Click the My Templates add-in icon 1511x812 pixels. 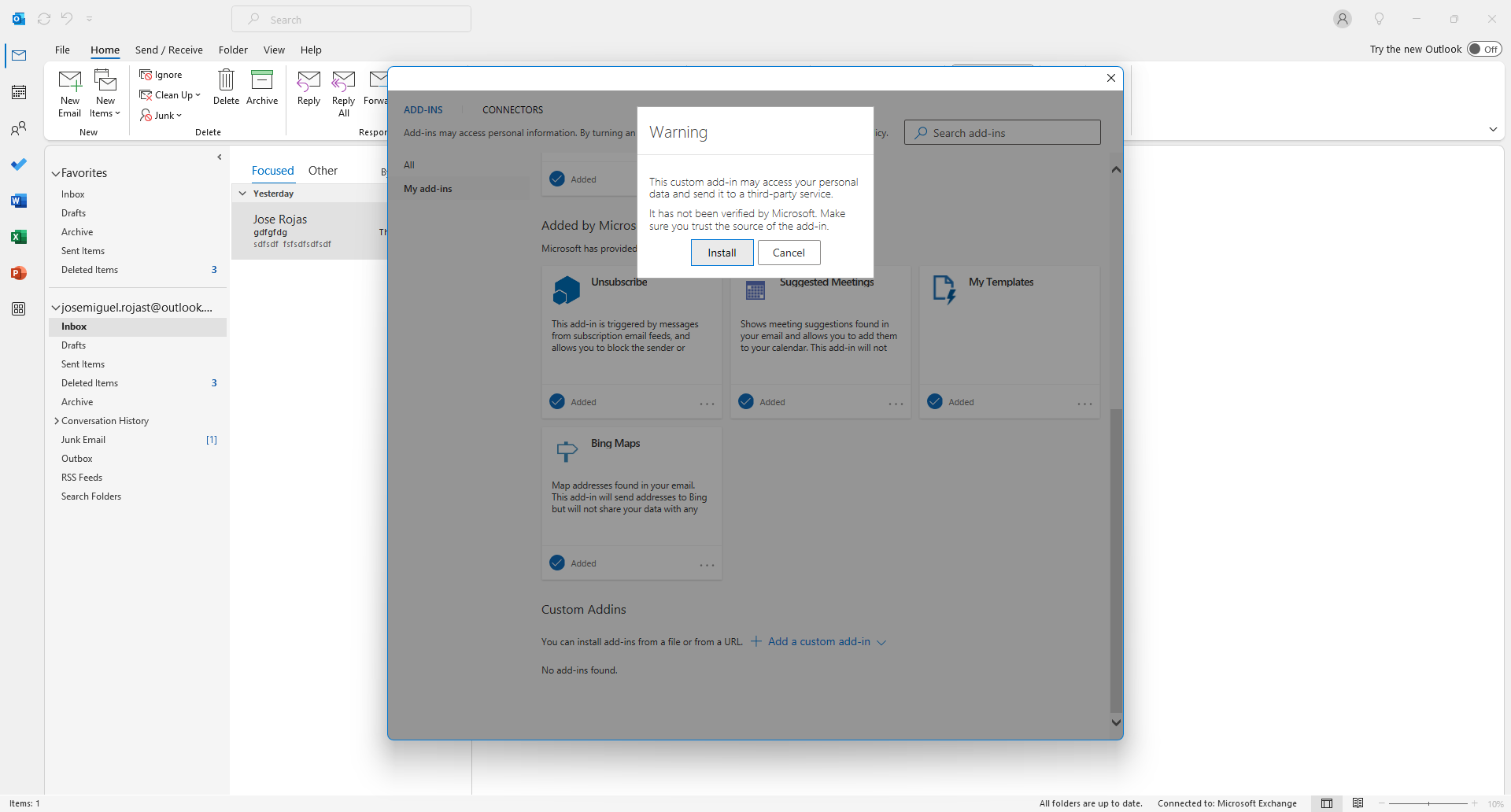(x=944, y=290)
